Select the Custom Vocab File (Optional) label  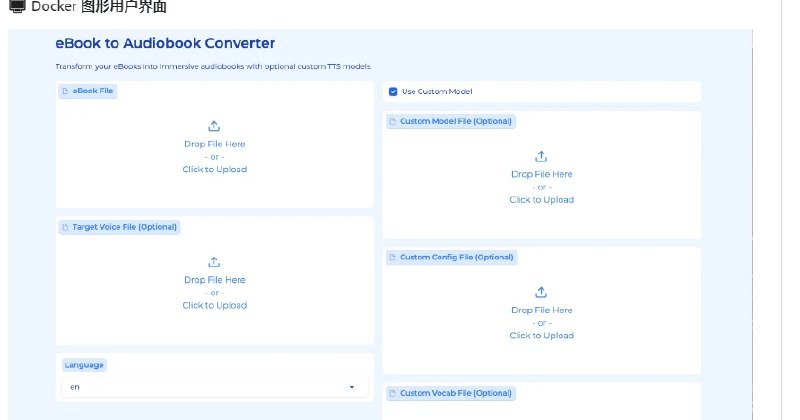coord(456,393)
